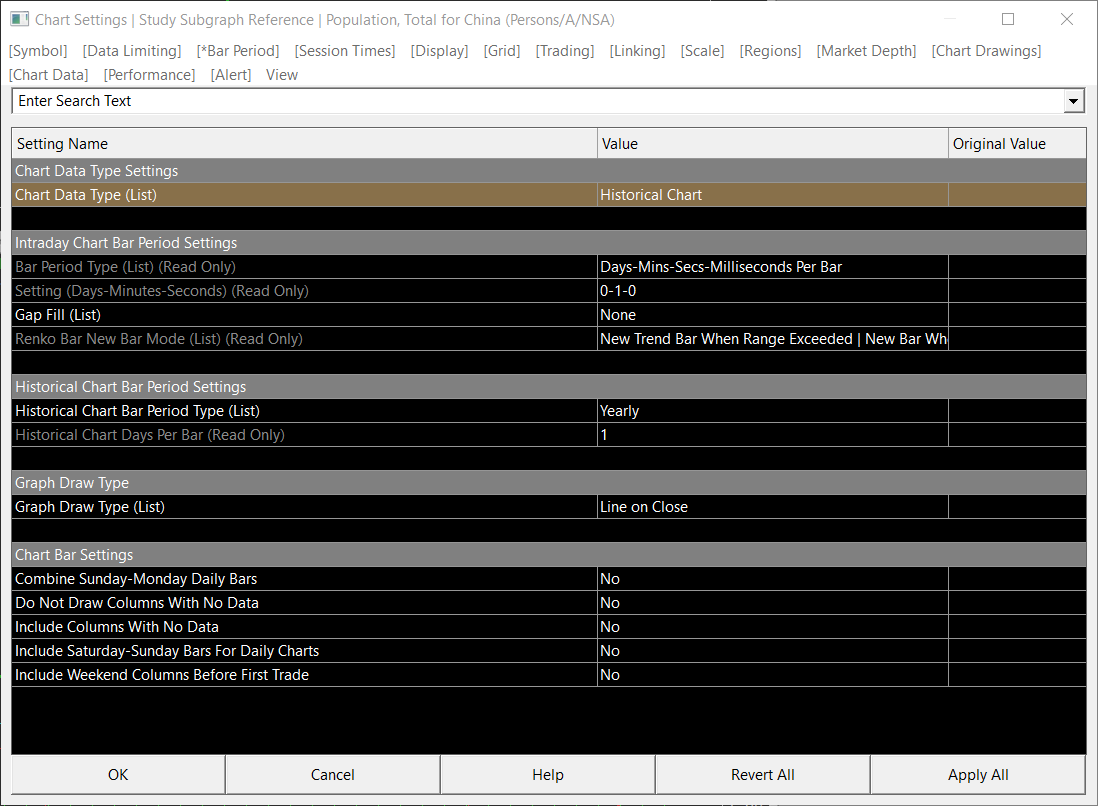Toggle Include Weekend Columns Before First Trade
Screen dimensions: 1098x806
pyautogui.click(x=772, y=675)
